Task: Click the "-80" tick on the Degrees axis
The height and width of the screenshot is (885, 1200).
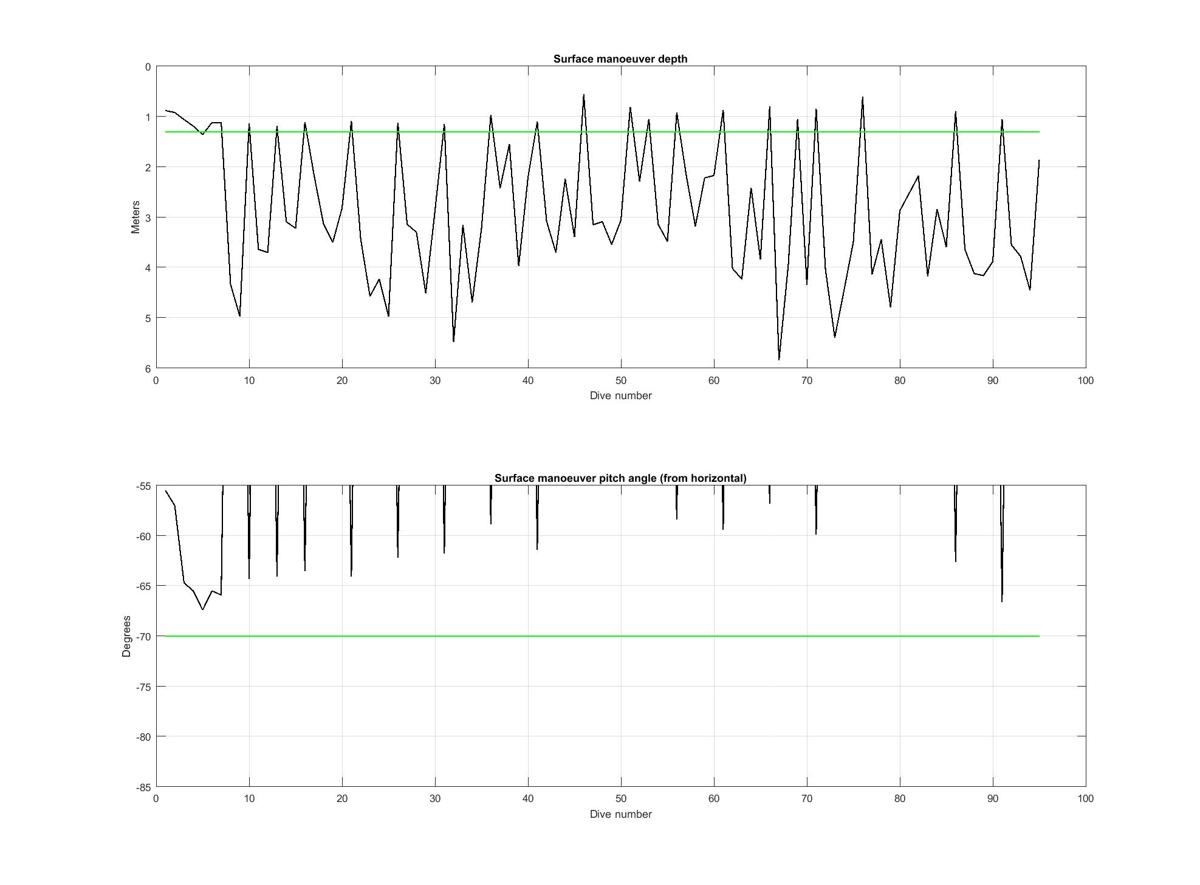Action: (x=141, y=737)
